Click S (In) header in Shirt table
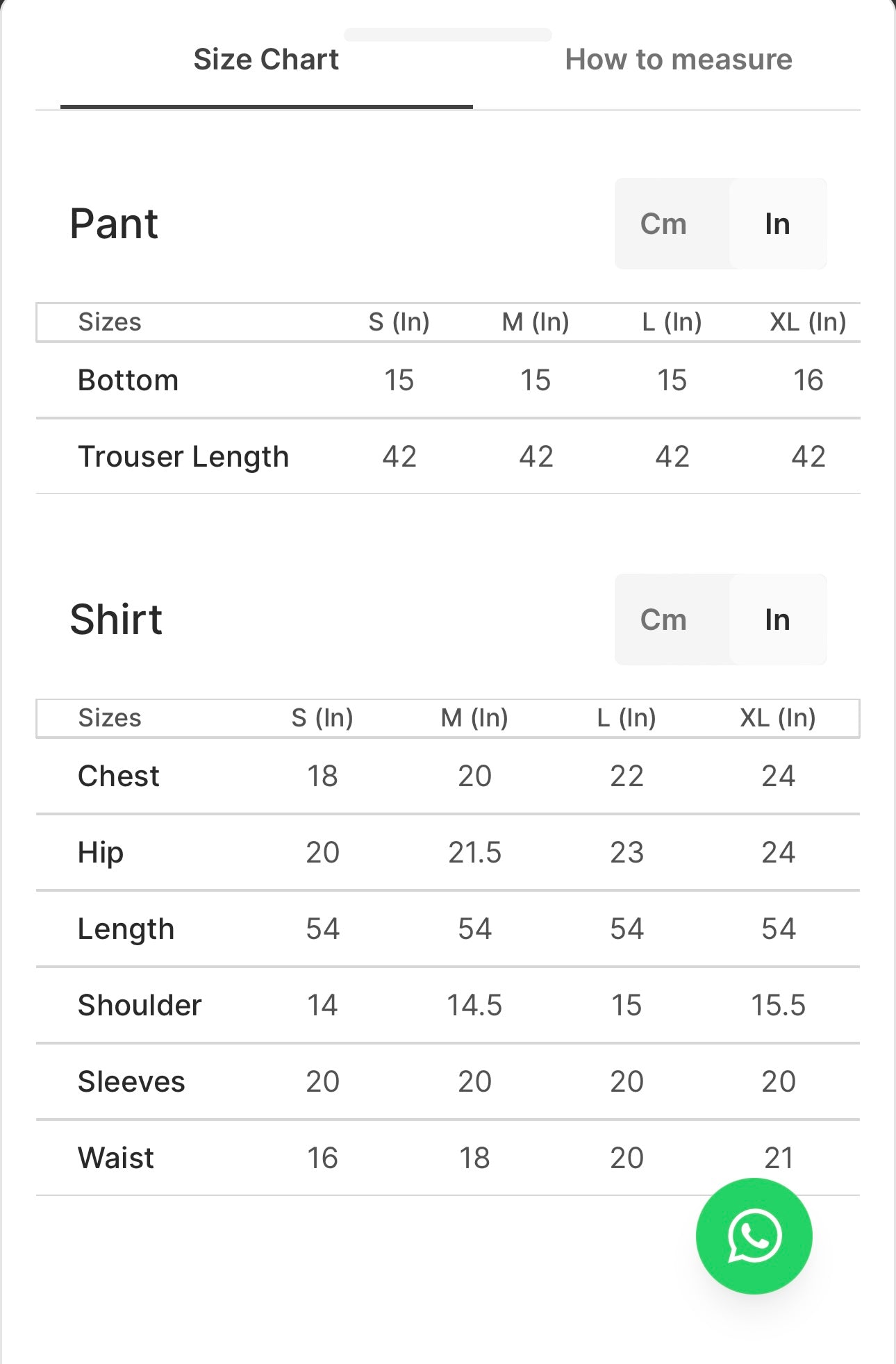Viewport: 896px width, 1364px height. tap(322, 717)
